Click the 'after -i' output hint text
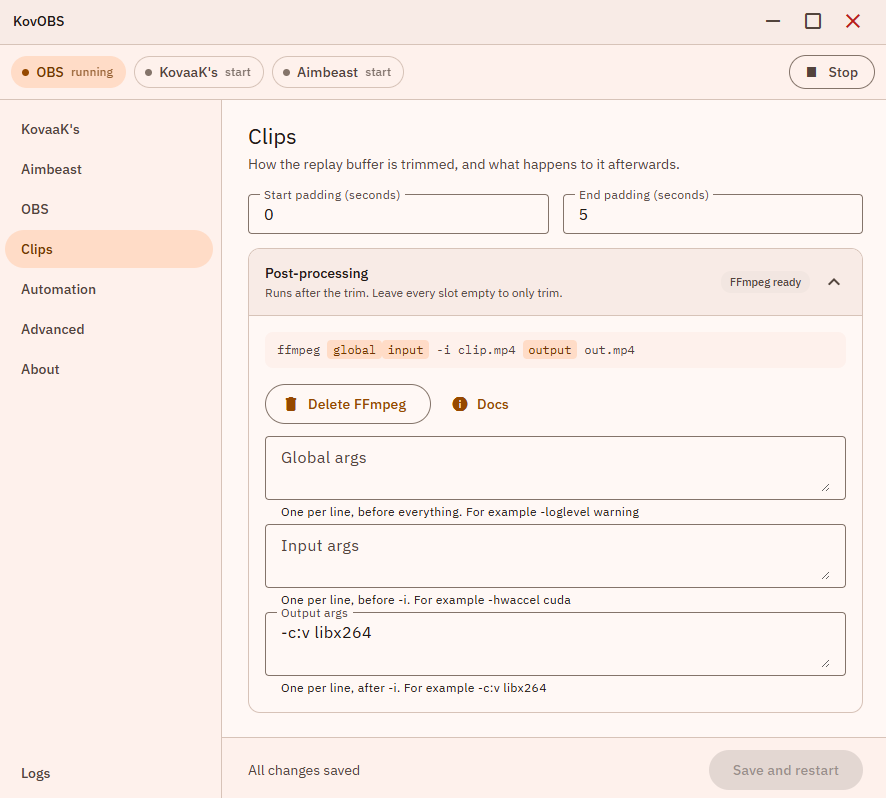The width and height of the screenshot is (886, 798). [414, 688]
